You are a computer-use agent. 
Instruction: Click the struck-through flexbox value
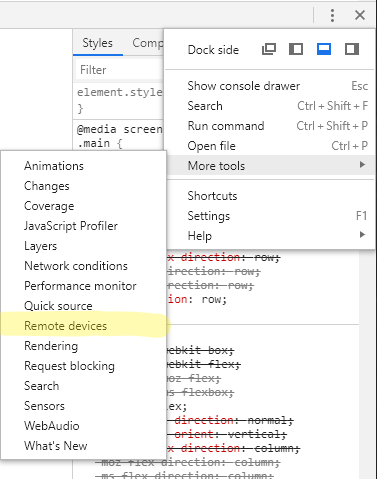coord(200,392)
